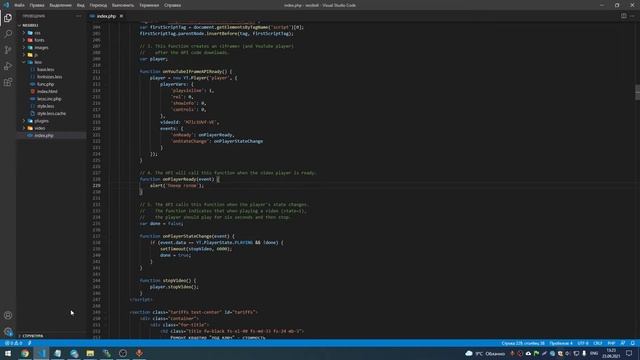
Task: Open style.less in the explorer
Action: point(45,106)
